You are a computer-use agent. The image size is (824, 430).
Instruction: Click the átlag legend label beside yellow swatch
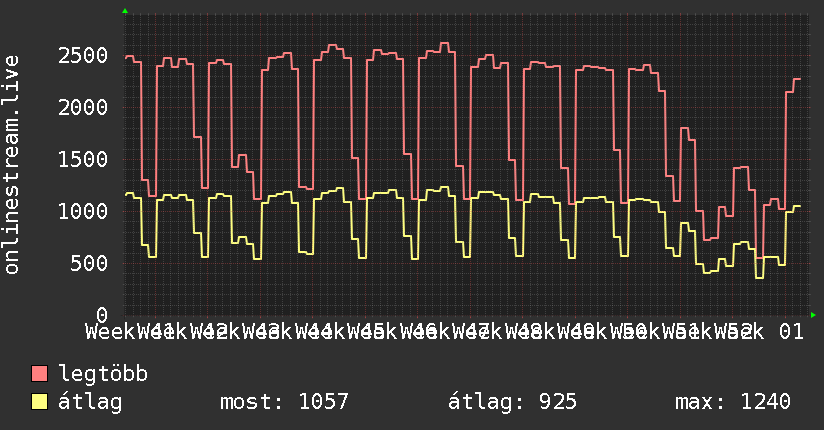click(90, 402)
